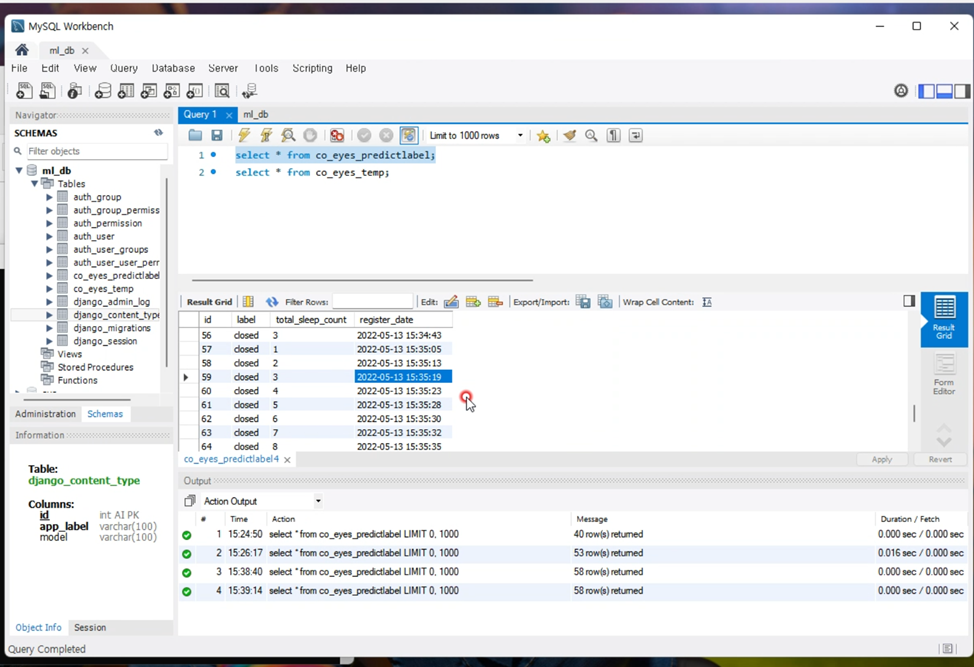Click in Filter Rows input field
Viewport: 974px width, 667px height.
(x=372, y=302)
